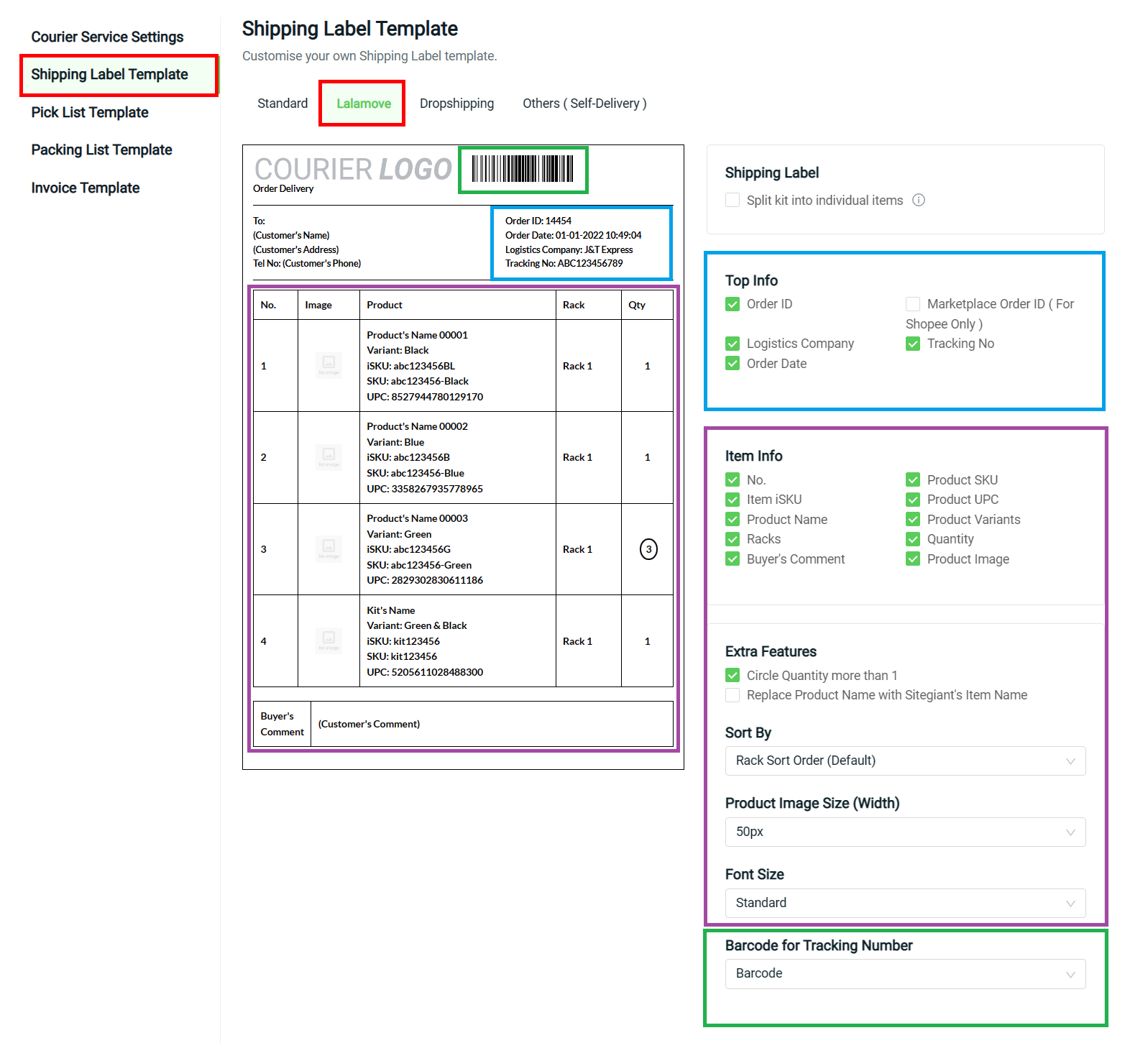Click 'Variant: Green & Black' text
1148x1061 pixels.
tap(416, 625)
